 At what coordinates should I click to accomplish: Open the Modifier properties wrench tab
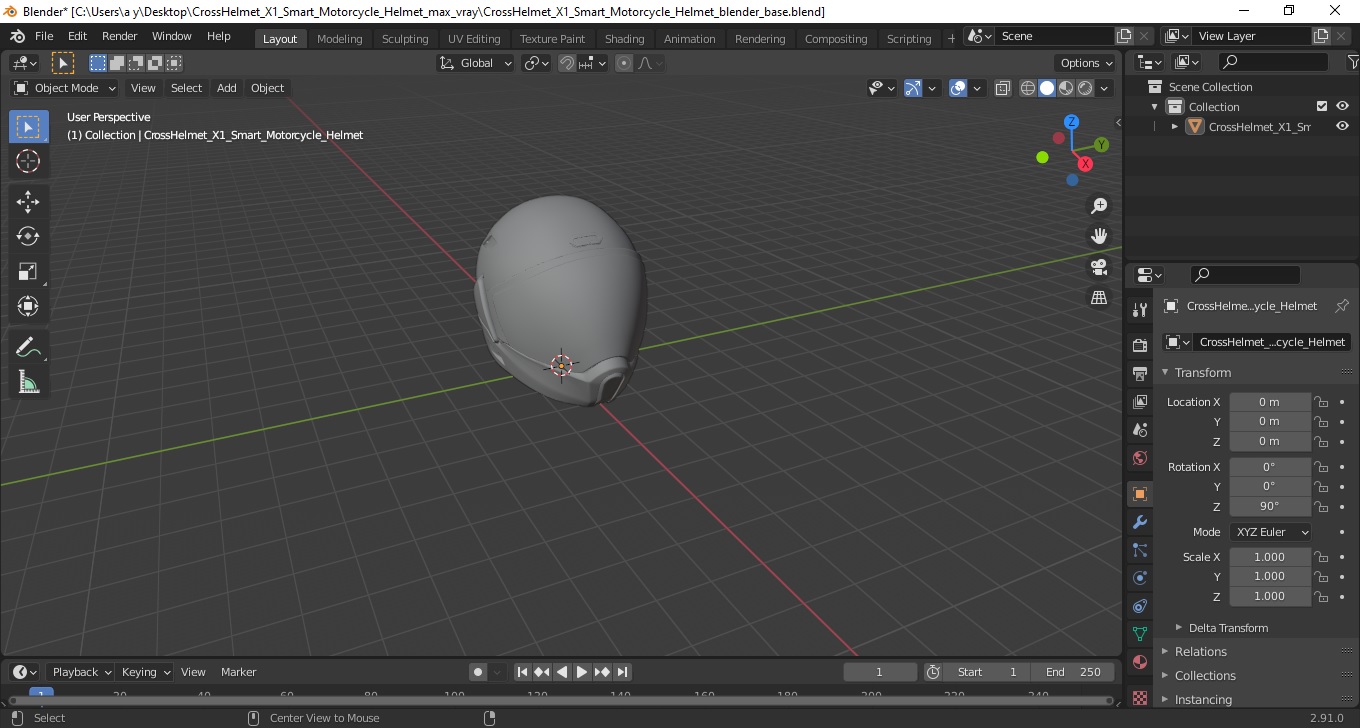[x=1139, y=522]
